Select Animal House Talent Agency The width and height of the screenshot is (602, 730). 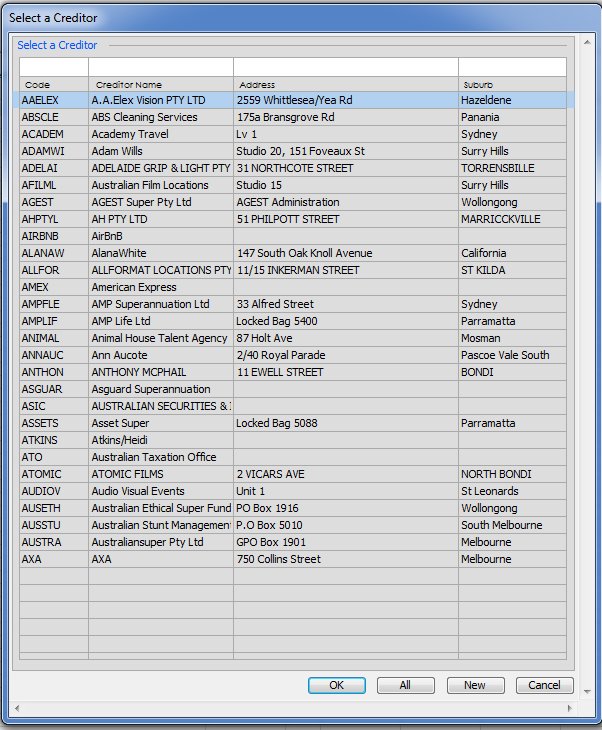pos(159,338)
